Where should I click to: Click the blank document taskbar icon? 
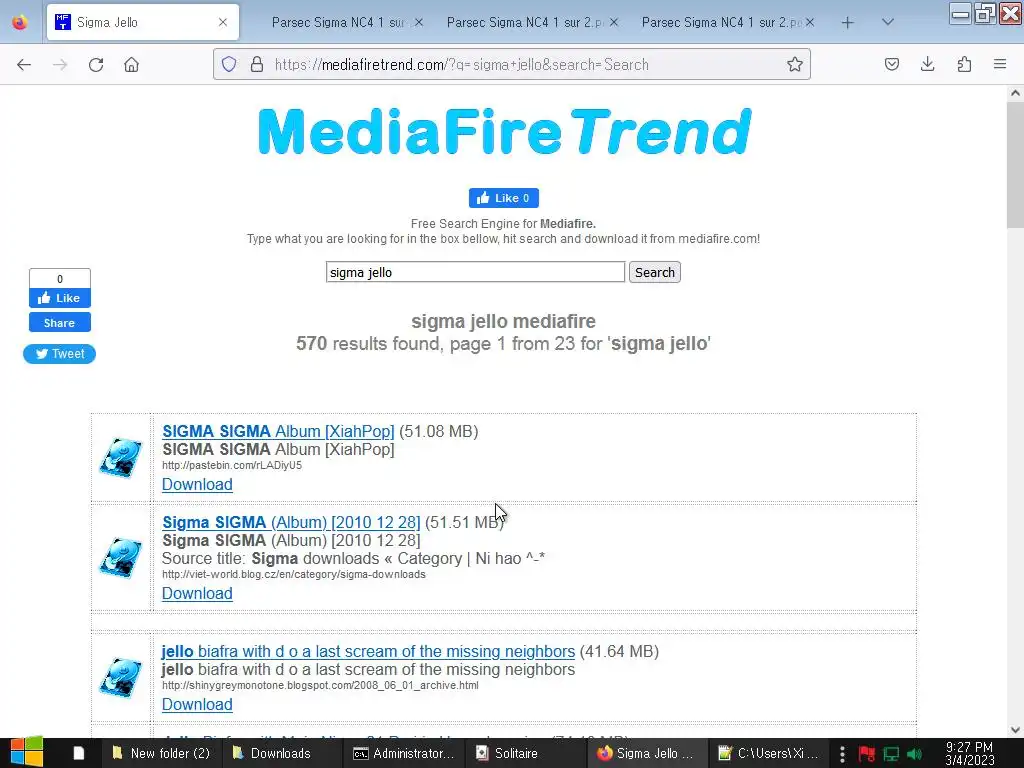[78, 754]
